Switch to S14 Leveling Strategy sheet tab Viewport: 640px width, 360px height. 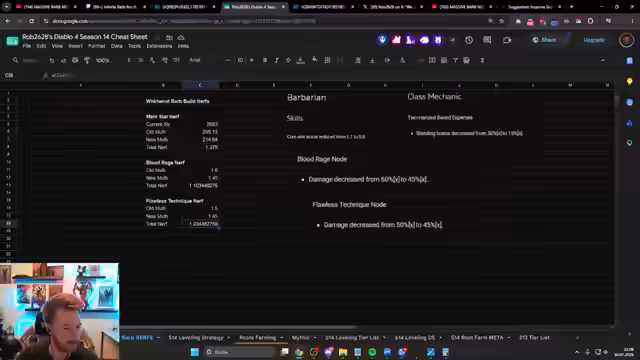pyautogui.click(x=196, y=338)
